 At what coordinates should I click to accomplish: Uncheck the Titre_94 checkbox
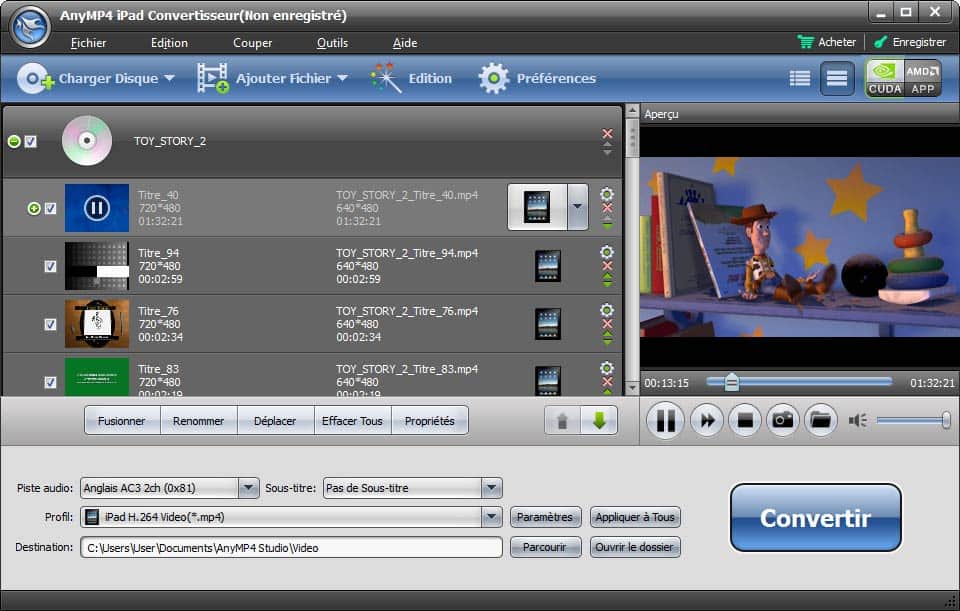click(50, 266)
